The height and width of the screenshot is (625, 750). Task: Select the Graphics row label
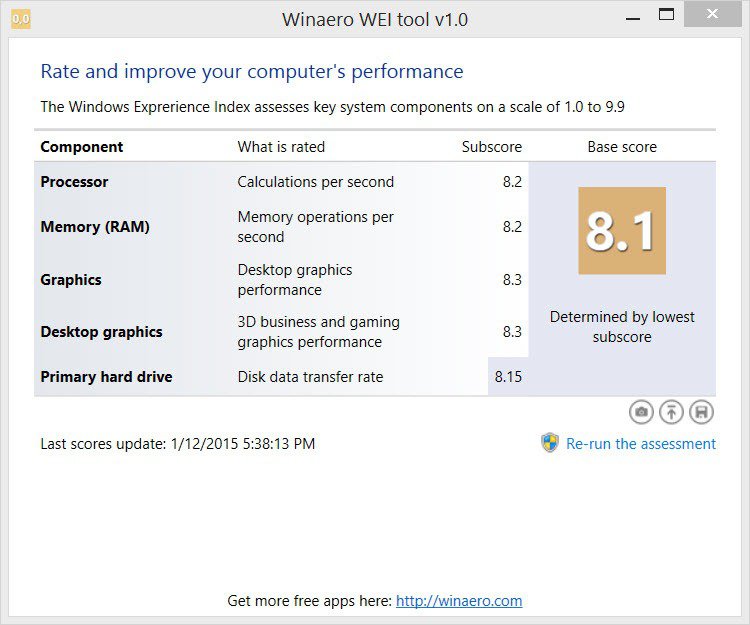coord(71,280)
